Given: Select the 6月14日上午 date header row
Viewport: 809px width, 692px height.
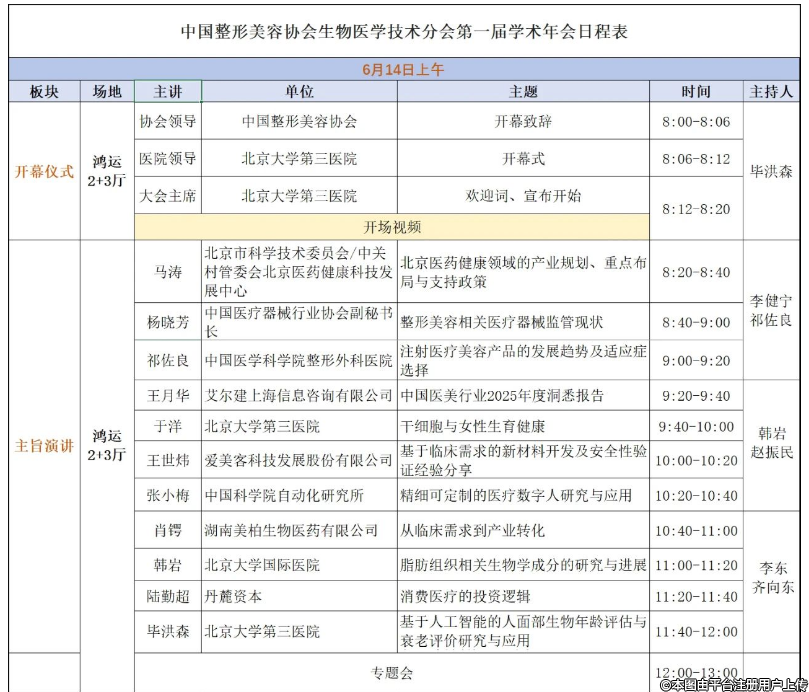Looking at the screenshot, I should point(404,70).
